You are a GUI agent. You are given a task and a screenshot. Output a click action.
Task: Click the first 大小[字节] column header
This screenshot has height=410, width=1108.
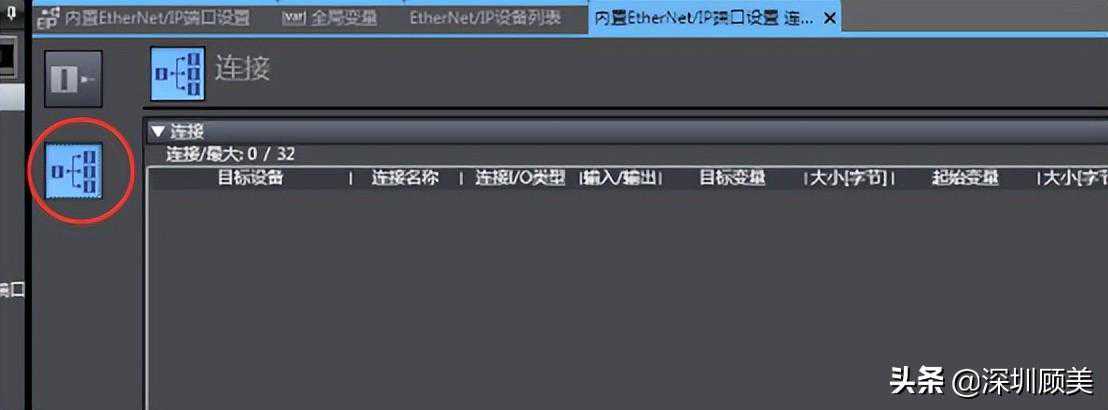tap(849, 178)
